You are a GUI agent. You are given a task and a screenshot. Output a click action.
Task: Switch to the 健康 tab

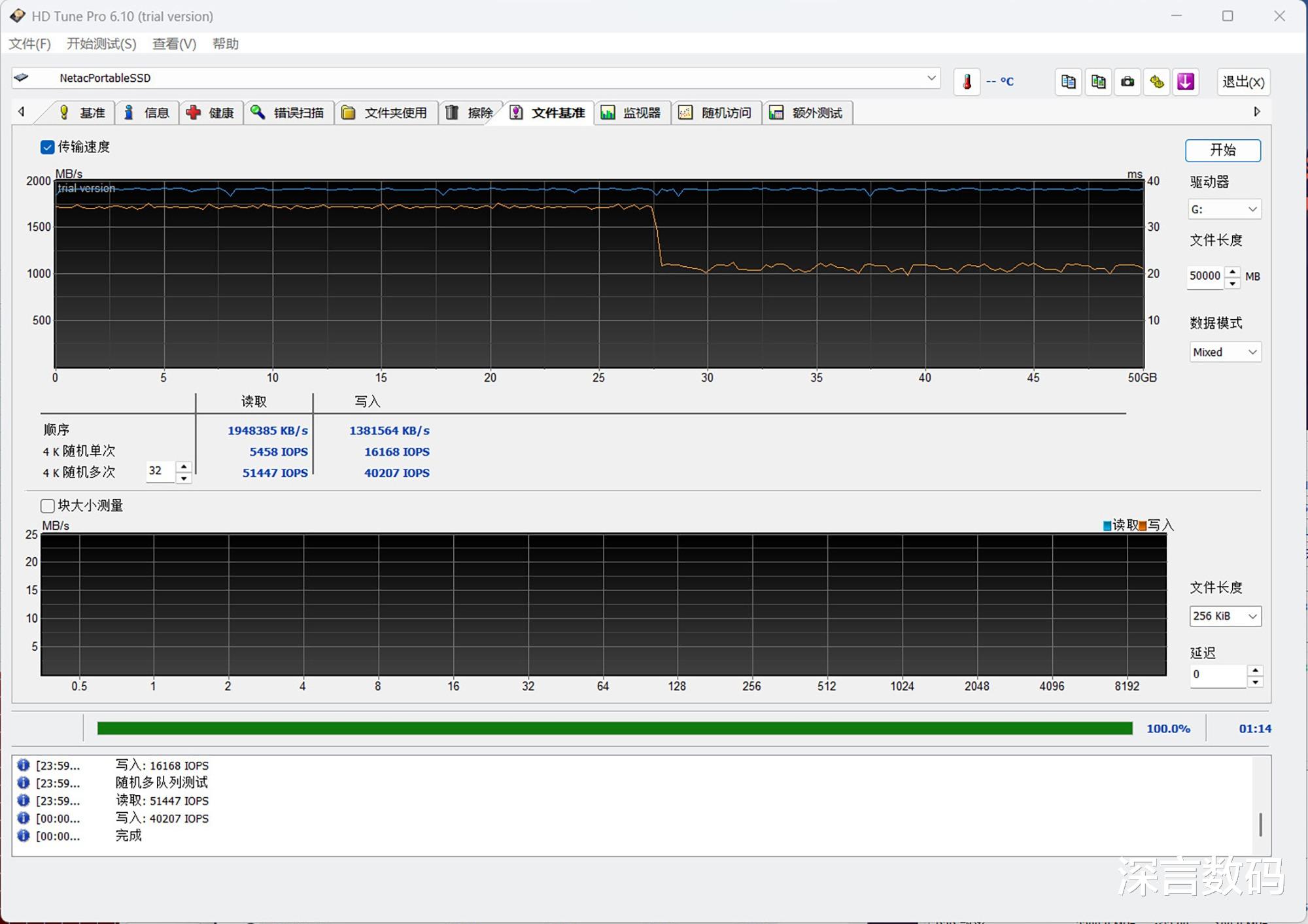click(211, 112)
